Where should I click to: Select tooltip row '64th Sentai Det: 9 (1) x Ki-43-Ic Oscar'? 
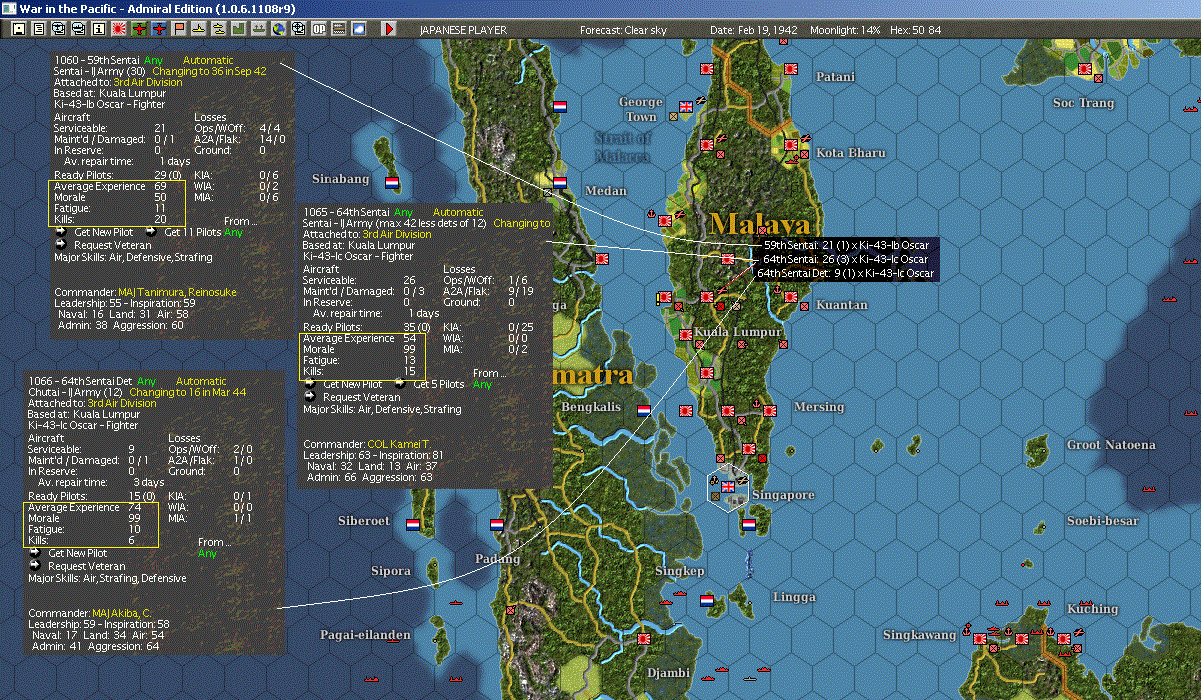(x=846, y=273)
